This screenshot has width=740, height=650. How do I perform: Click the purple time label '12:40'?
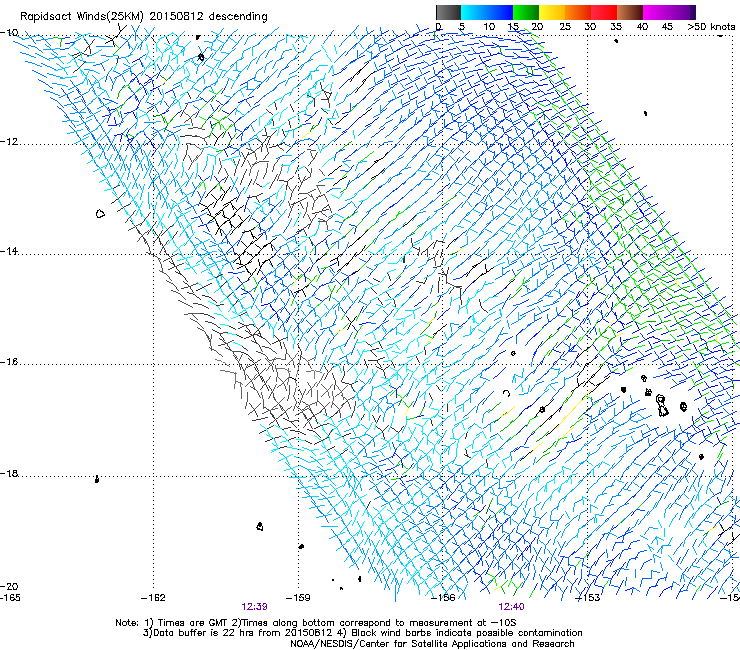pos(511,607)
